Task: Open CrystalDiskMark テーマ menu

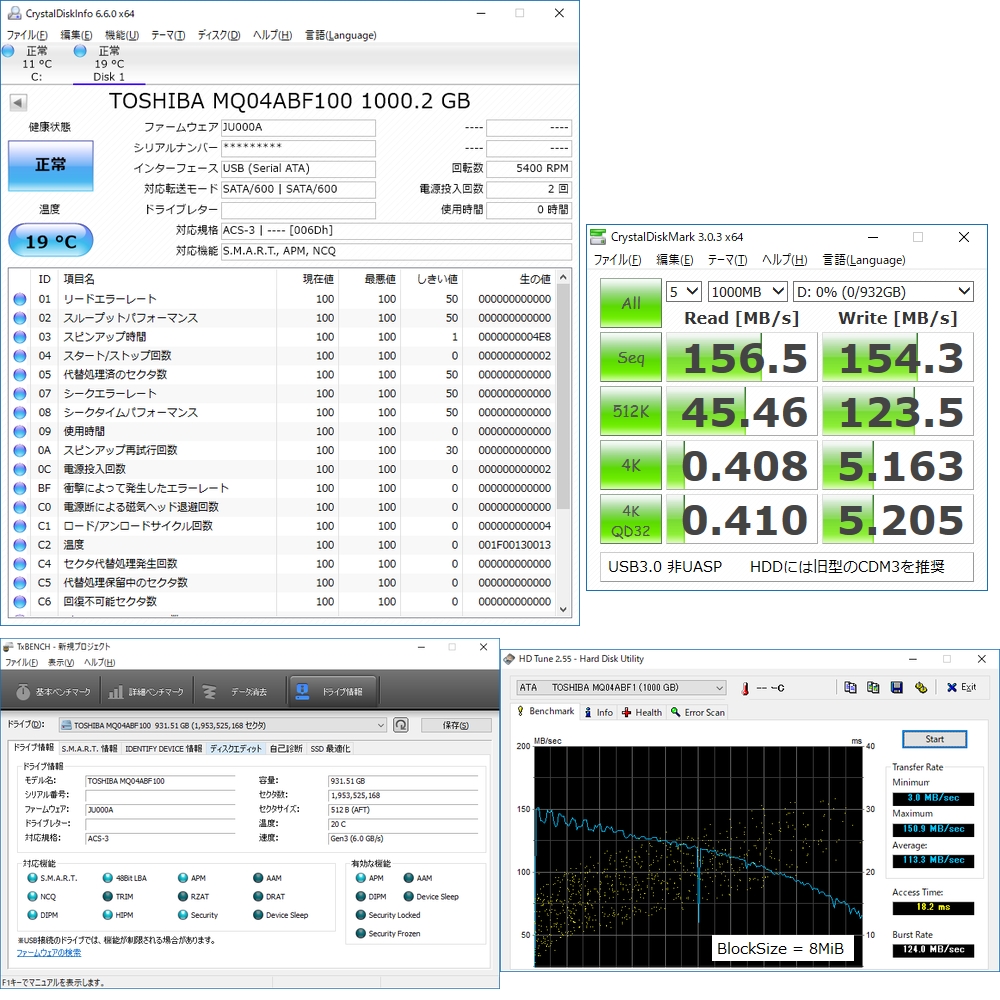Action: pyautogui.click(x=727, y=260)
